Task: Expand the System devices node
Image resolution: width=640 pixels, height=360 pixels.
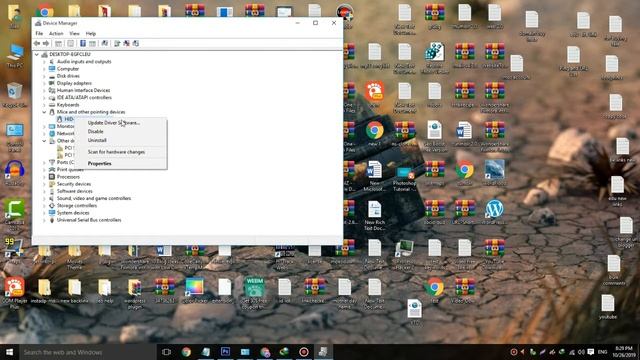Action: point(44,213)
